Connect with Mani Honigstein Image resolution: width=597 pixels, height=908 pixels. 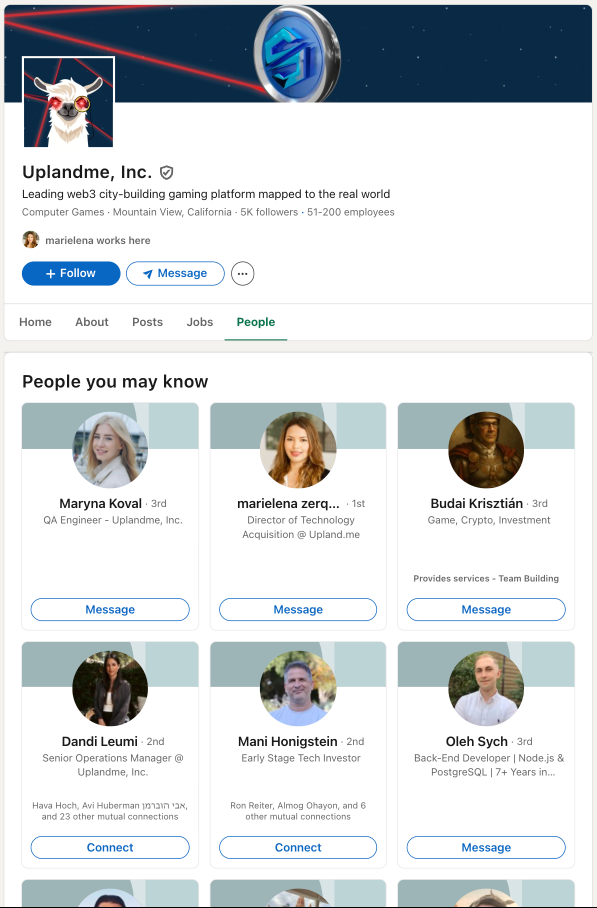coord(298,847)
